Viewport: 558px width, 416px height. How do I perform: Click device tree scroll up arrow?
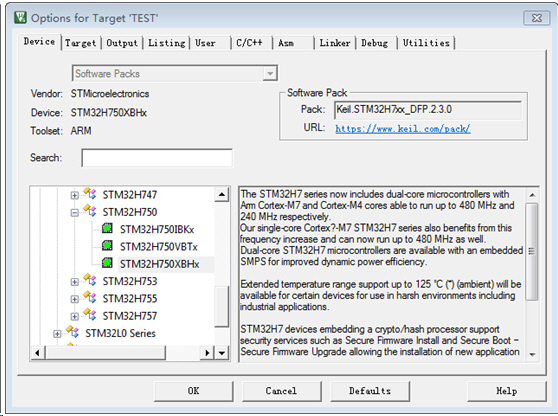click(x=222, y=194)
